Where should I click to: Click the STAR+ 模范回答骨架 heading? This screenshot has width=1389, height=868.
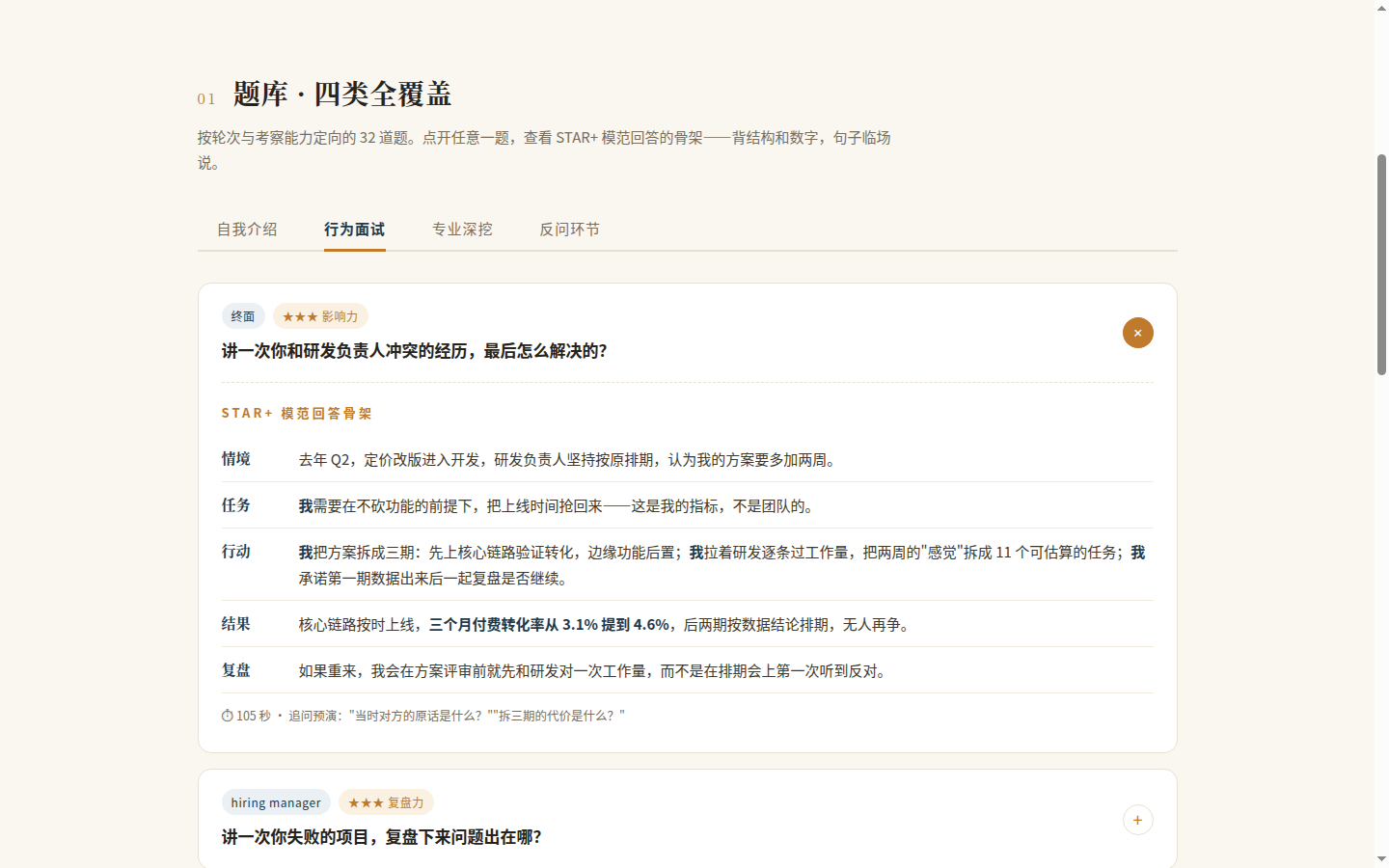[x=297, y=414]
